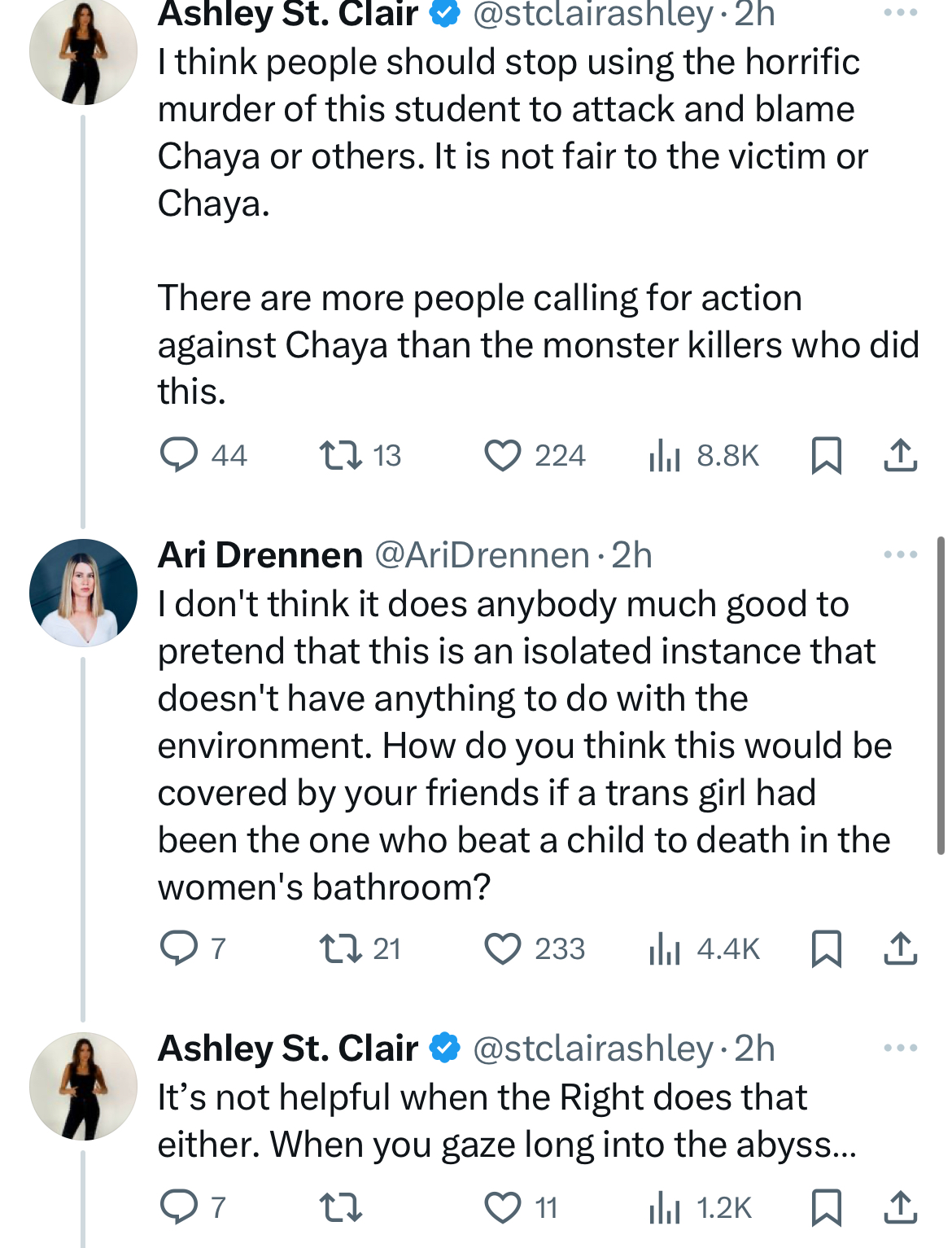Open the @AriDrennen handle link

(482, 555)
